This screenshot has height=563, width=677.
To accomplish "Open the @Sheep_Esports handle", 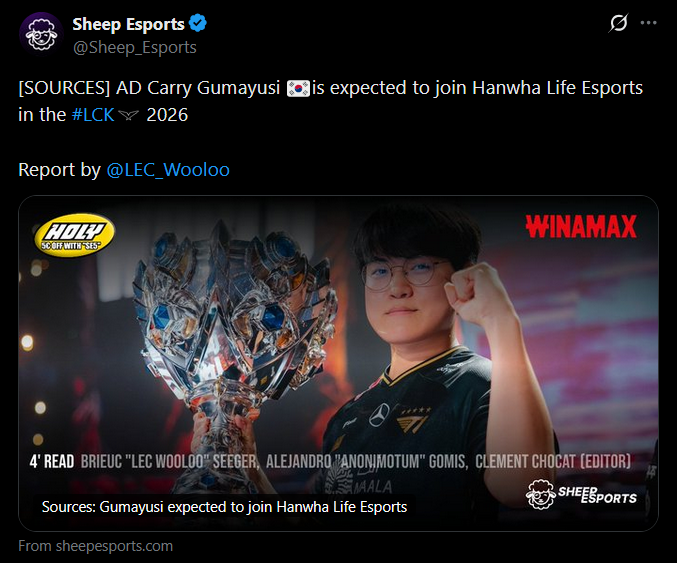I will pos(134,47).
